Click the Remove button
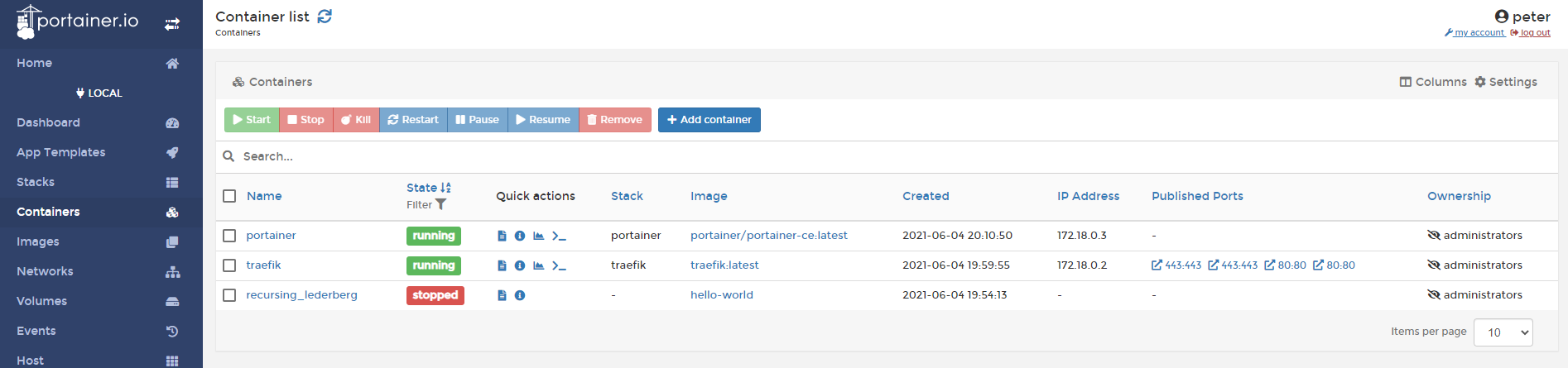The width and height of the screenshot is (1568, 368). tap(615, 120)
